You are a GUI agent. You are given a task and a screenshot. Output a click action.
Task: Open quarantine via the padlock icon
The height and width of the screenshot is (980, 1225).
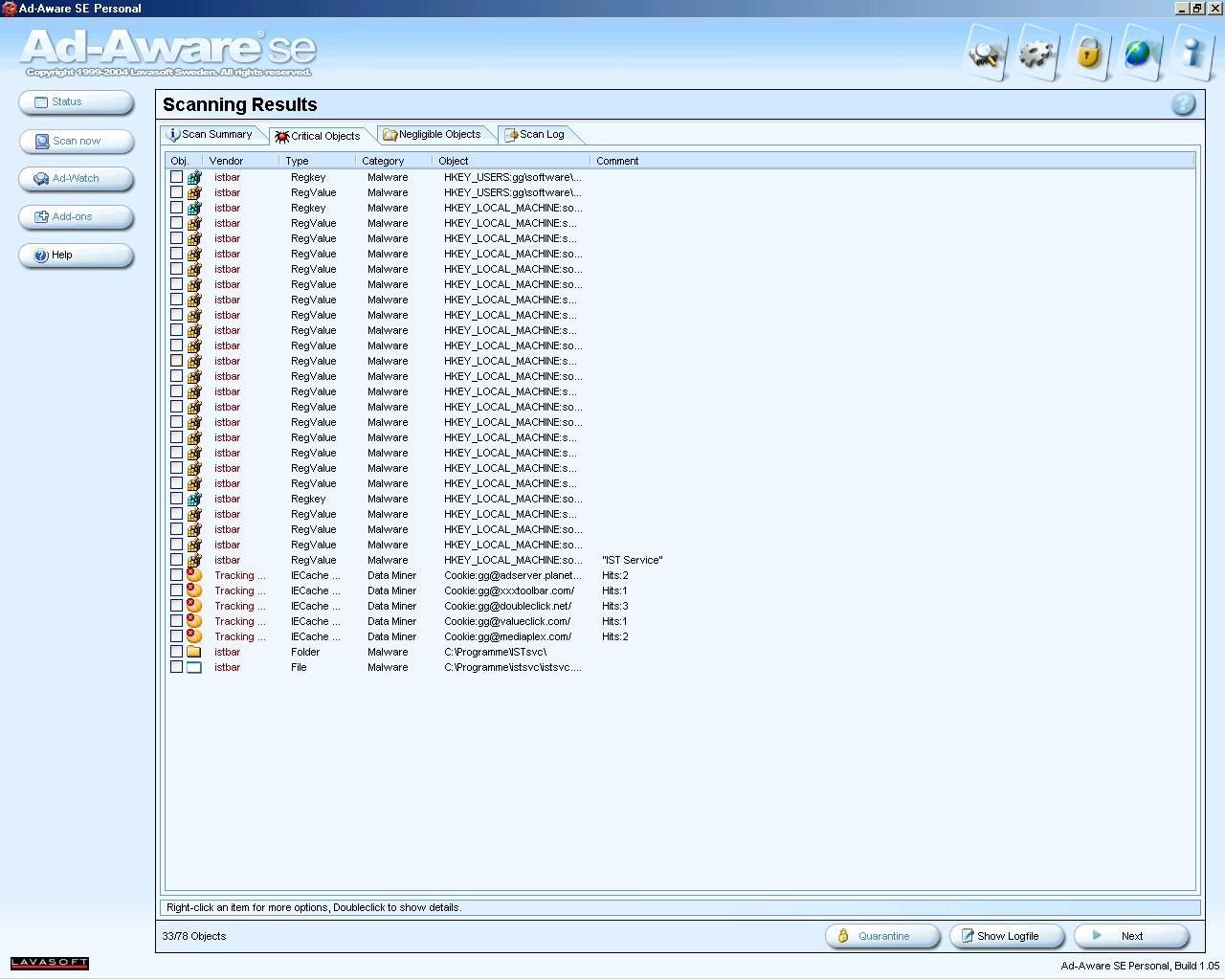1088,54
